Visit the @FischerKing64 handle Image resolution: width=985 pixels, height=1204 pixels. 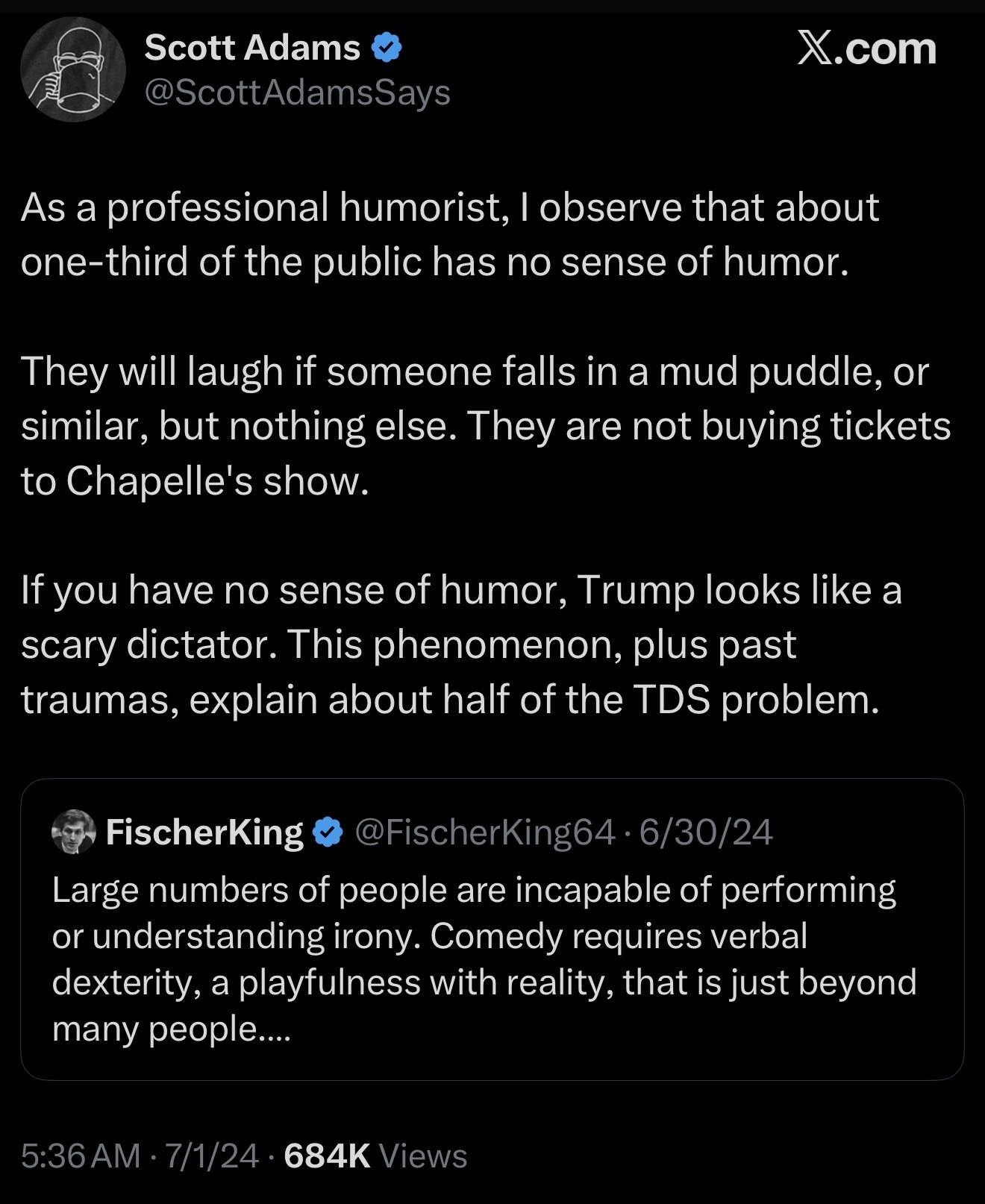[x=485, y=832]
